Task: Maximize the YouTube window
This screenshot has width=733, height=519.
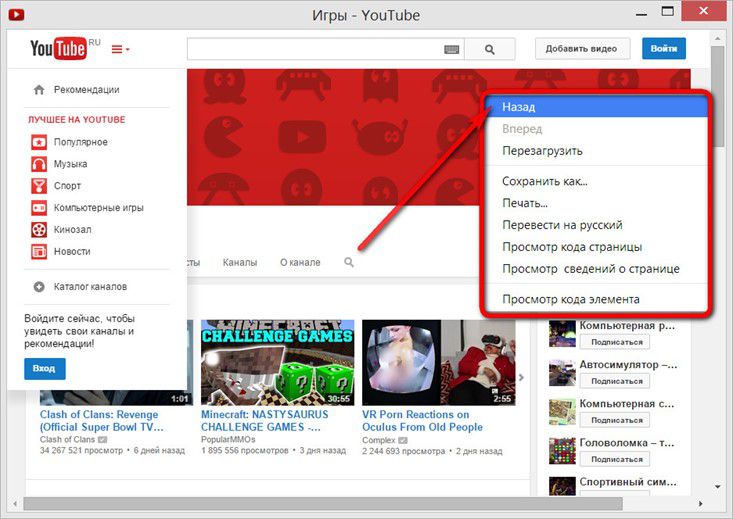Action: coord(668,11)
